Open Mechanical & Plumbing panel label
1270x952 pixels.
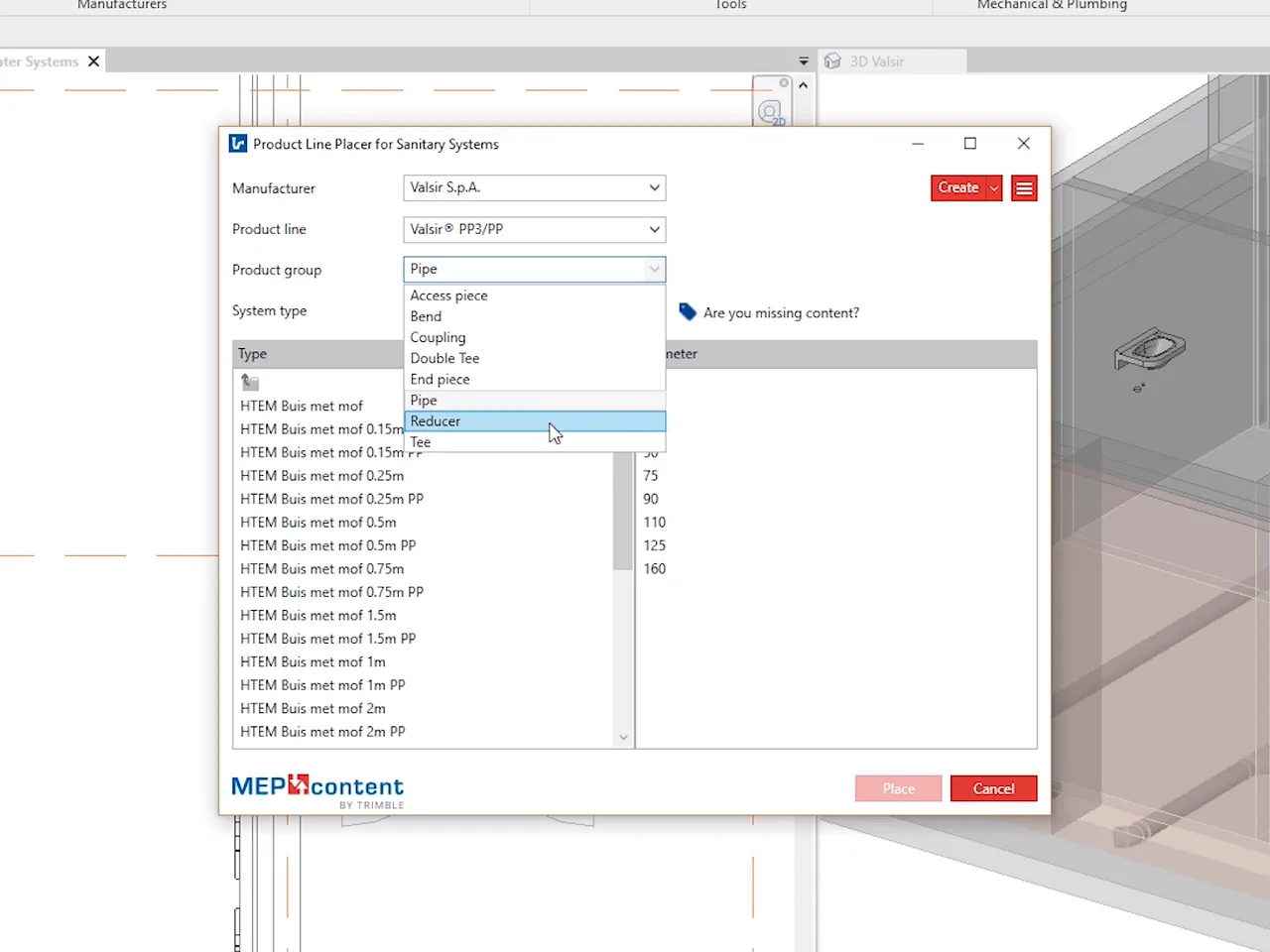click(1052, 5)
